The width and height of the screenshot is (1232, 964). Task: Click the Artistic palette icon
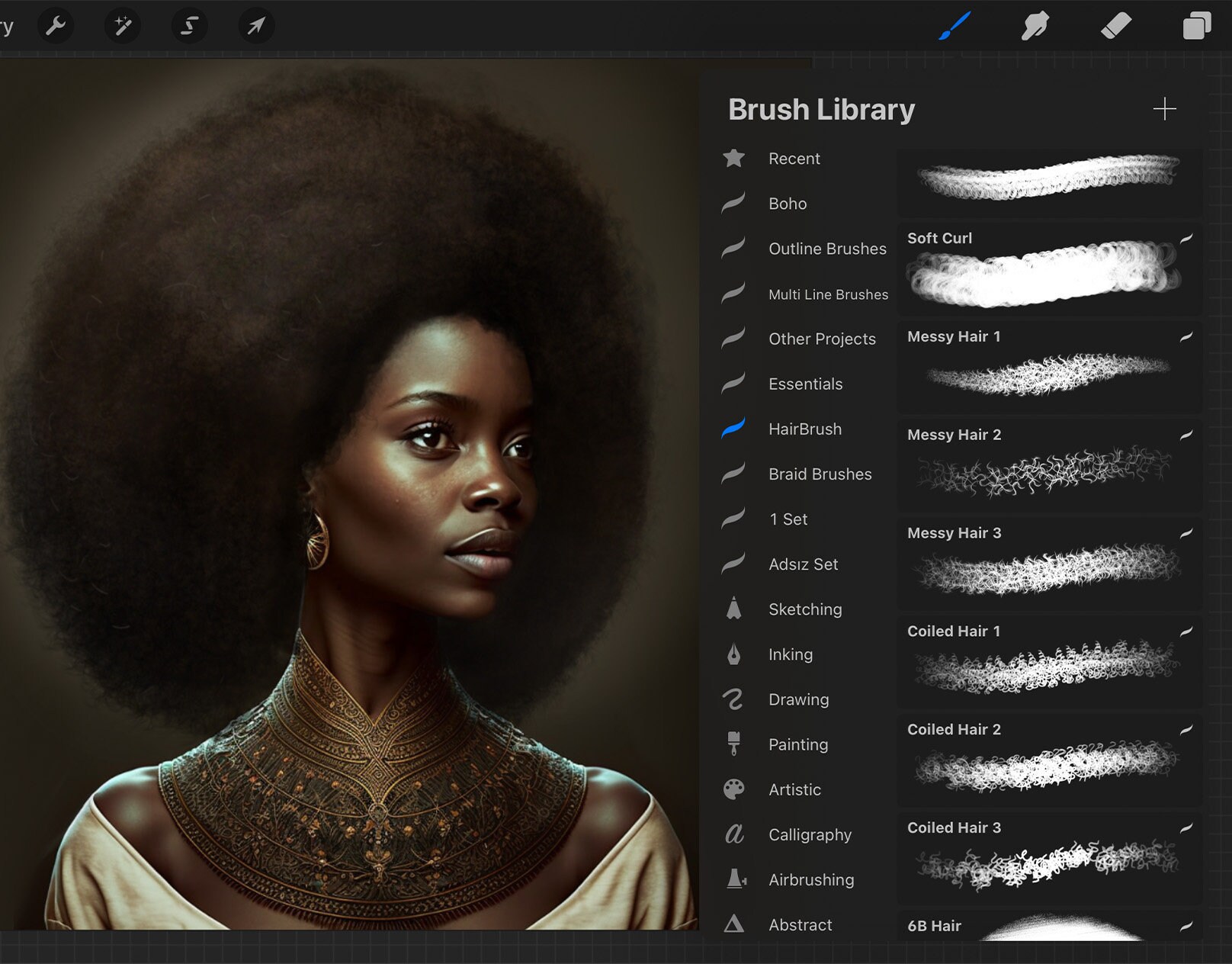coord(733,789)
